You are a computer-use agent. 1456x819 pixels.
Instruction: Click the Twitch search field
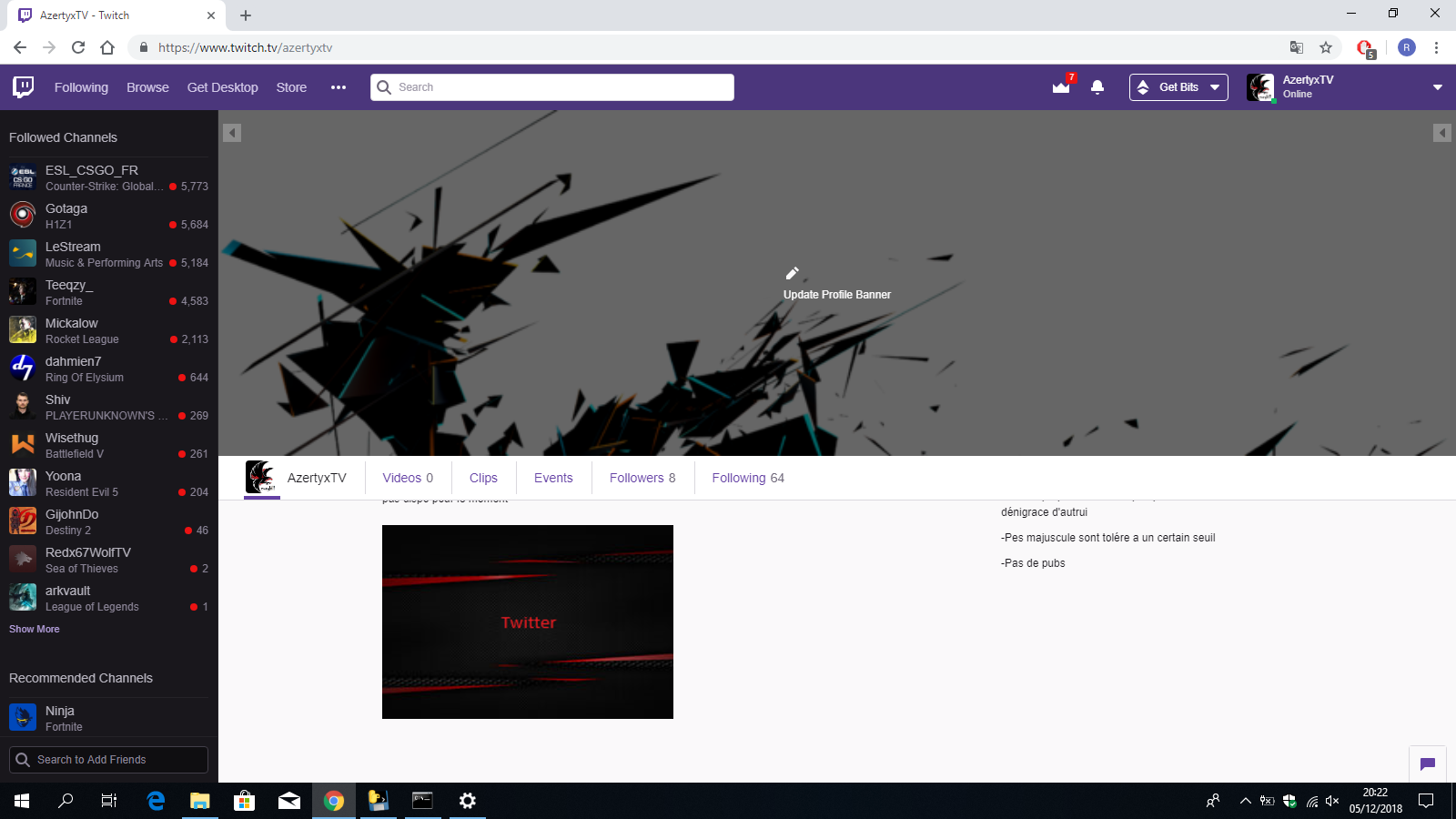point(552,87)
